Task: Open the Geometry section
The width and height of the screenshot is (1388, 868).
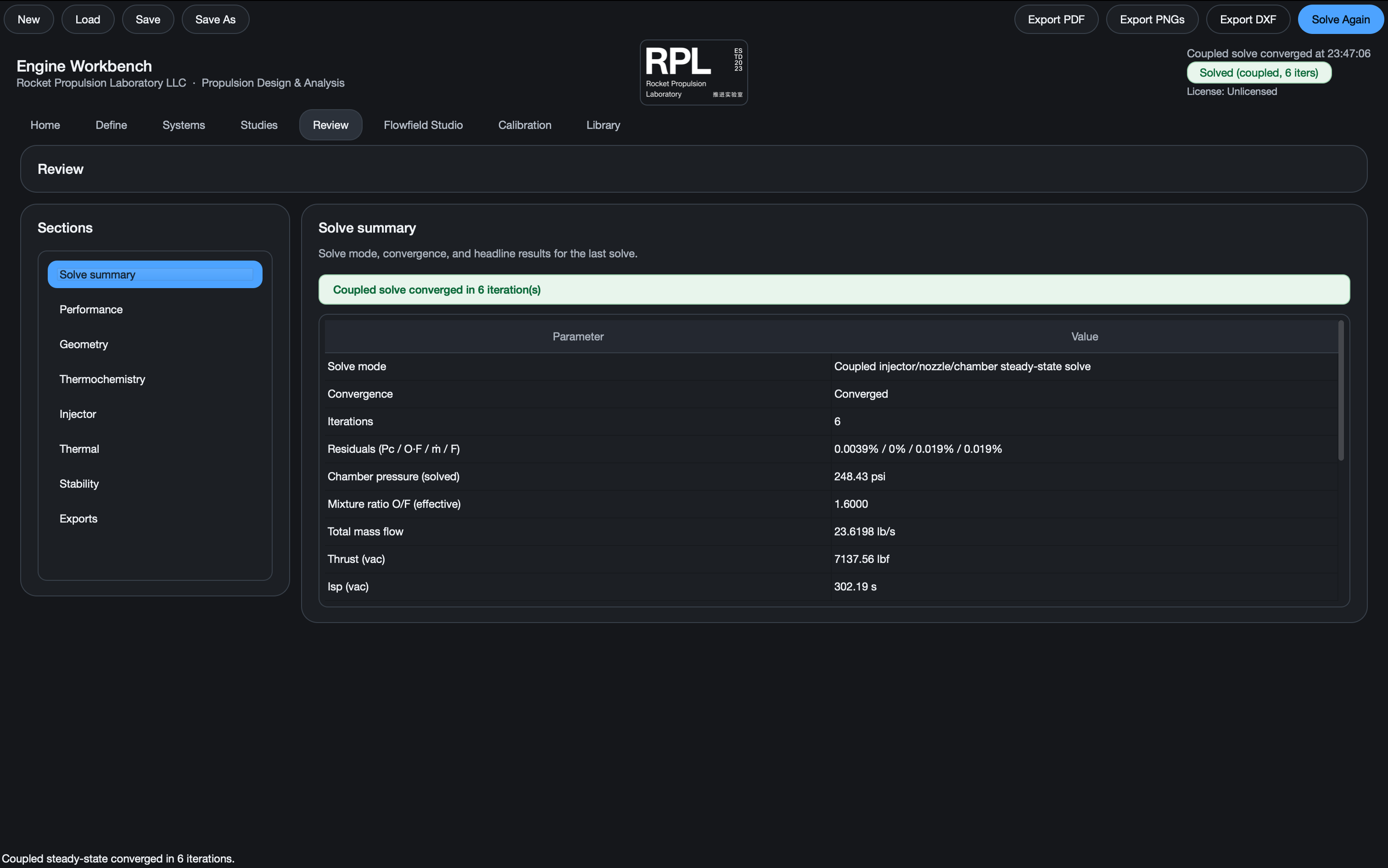Action: point(155,345)
